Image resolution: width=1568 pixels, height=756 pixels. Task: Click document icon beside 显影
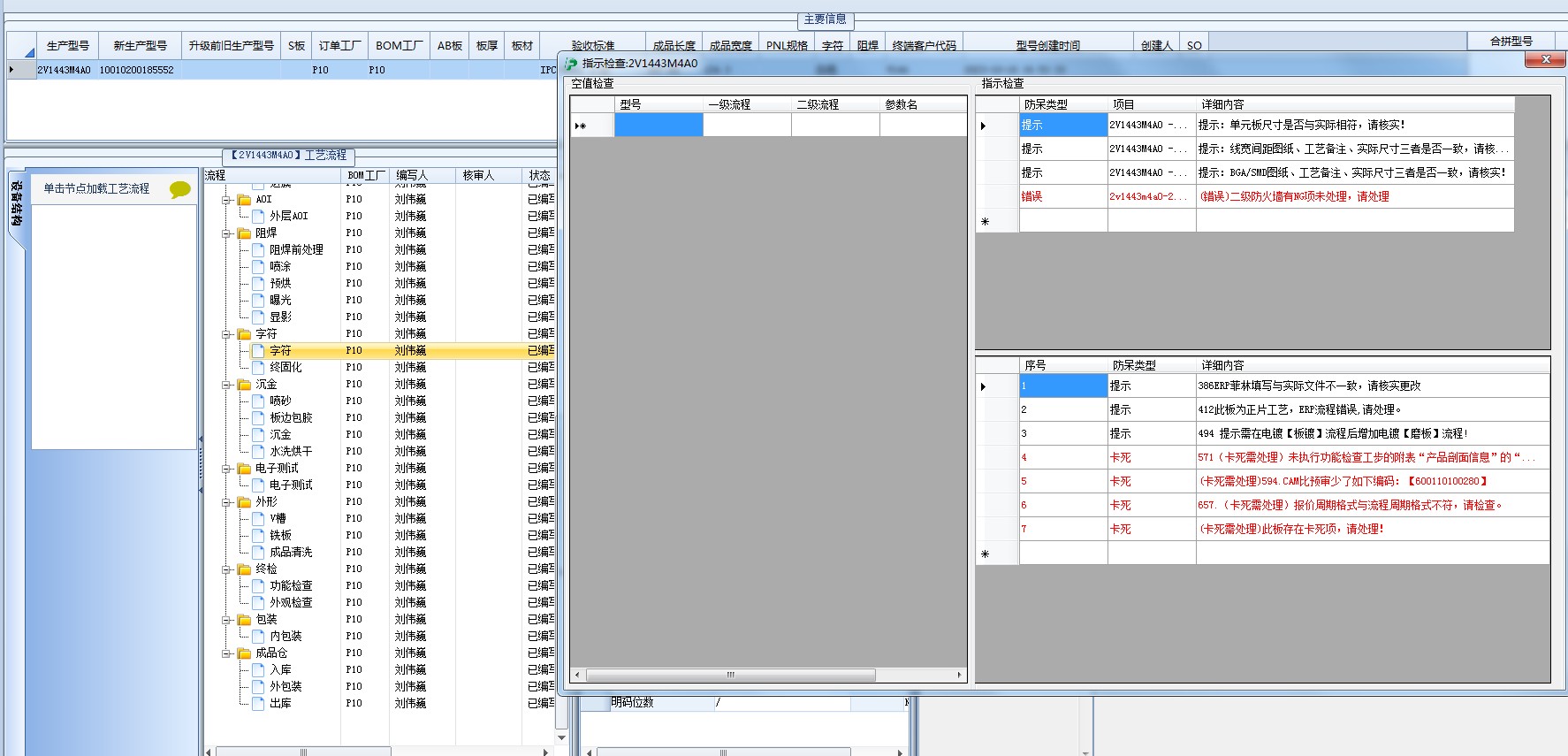click(259, 317)
